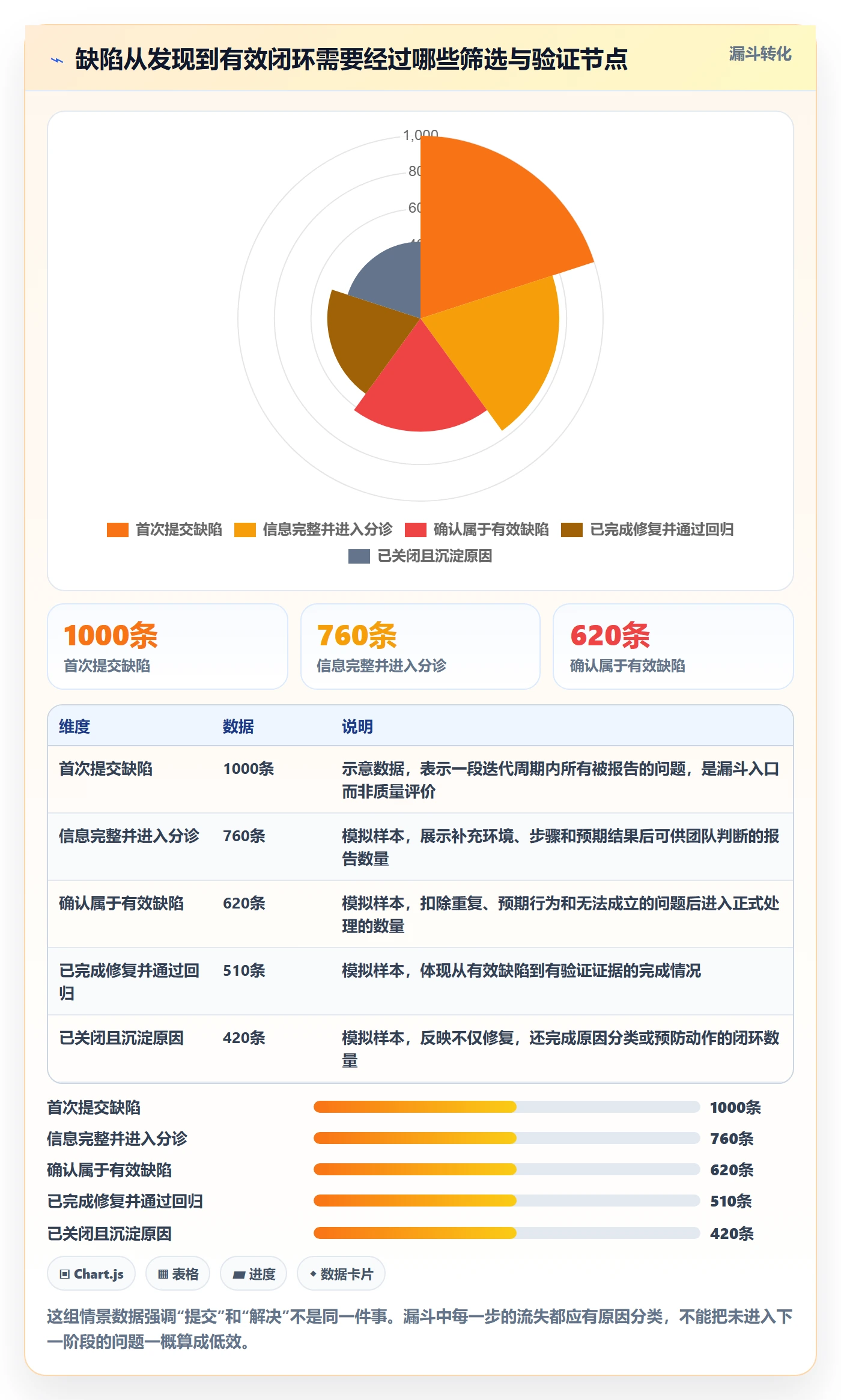The image size is (841, 1400).
Task: Click the 数据 column header
Action: (x=238, y=726)
